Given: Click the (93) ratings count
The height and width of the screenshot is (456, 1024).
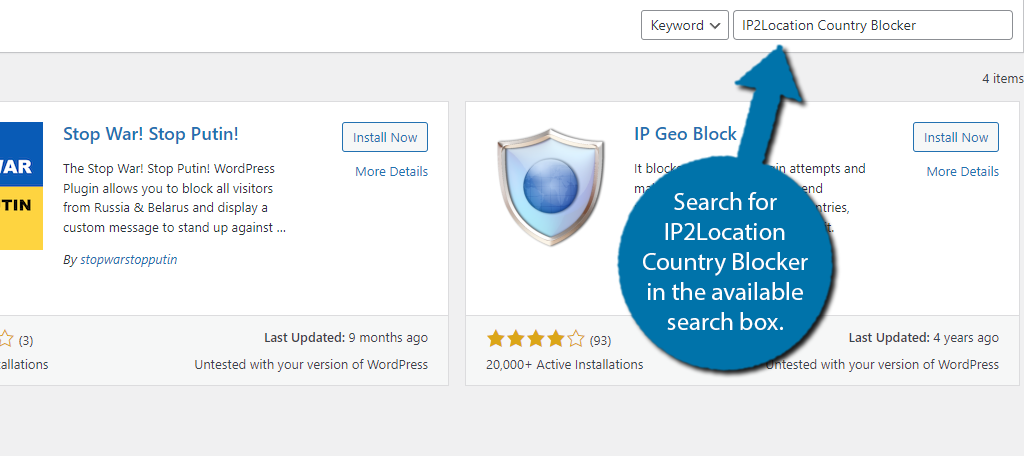Looking at the screenshot, I should [x=600, y=340].
